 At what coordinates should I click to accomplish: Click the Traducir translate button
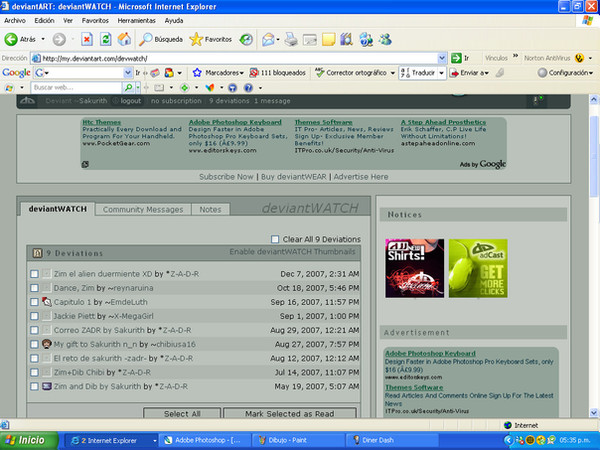click(x=418, y=73)
